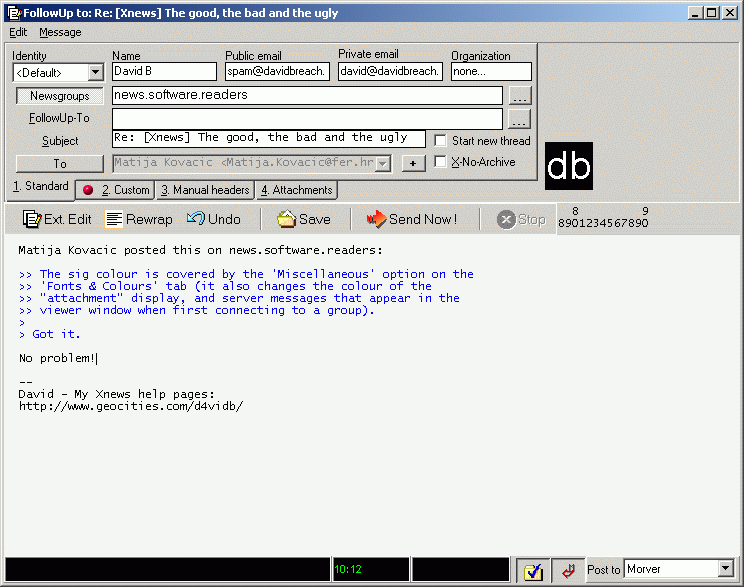Switch to the Manual headers tab
744x587 pixels.
point(204,190)
